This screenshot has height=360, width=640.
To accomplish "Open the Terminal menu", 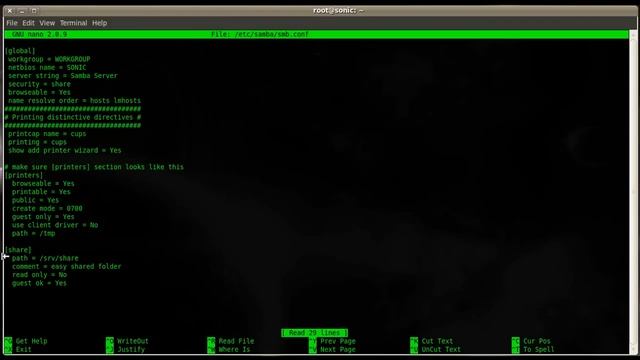I will pyautogui.click(x=73, y=23).
